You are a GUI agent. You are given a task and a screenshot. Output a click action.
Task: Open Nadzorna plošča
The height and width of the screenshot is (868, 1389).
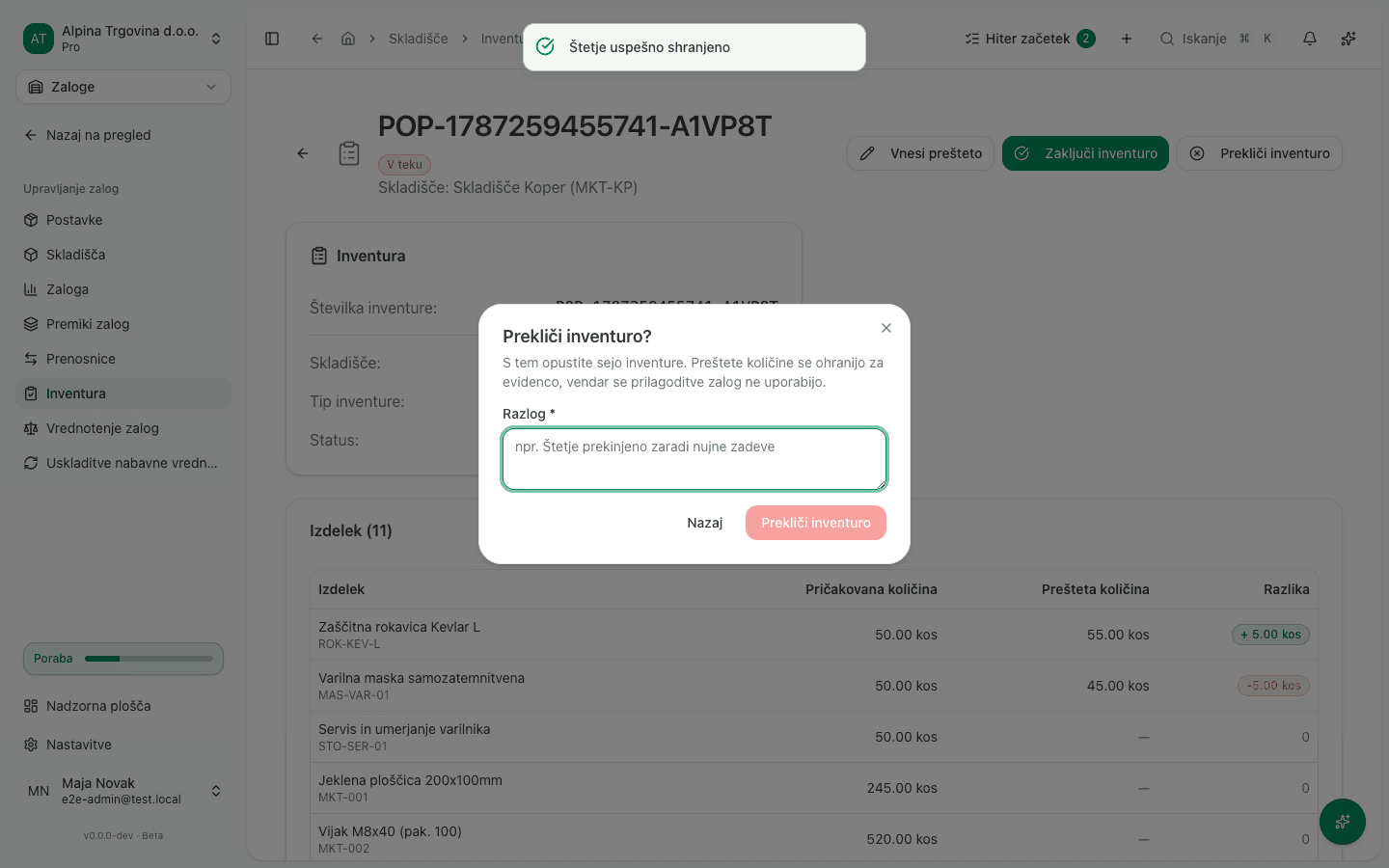123,706
